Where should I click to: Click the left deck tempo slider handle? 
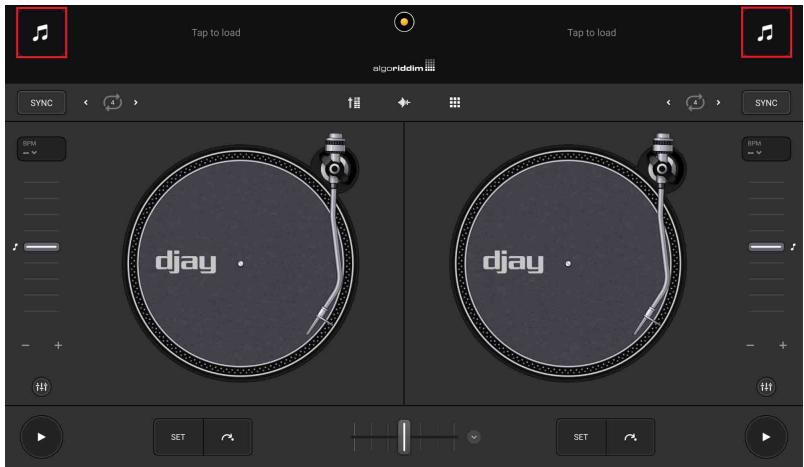click(x=42, y=247)
